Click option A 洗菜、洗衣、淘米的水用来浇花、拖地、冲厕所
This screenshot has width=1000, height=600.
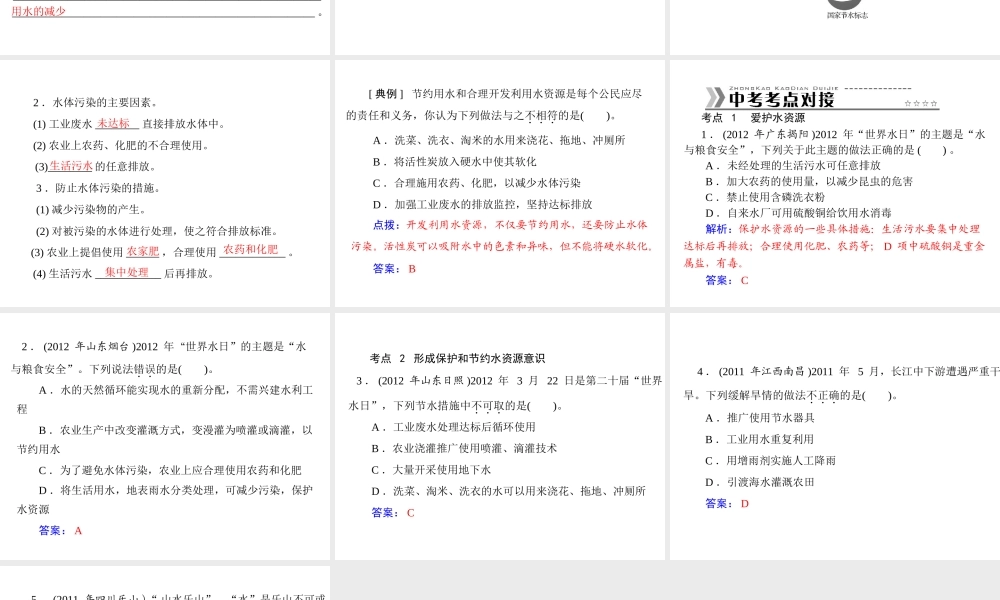499,140
